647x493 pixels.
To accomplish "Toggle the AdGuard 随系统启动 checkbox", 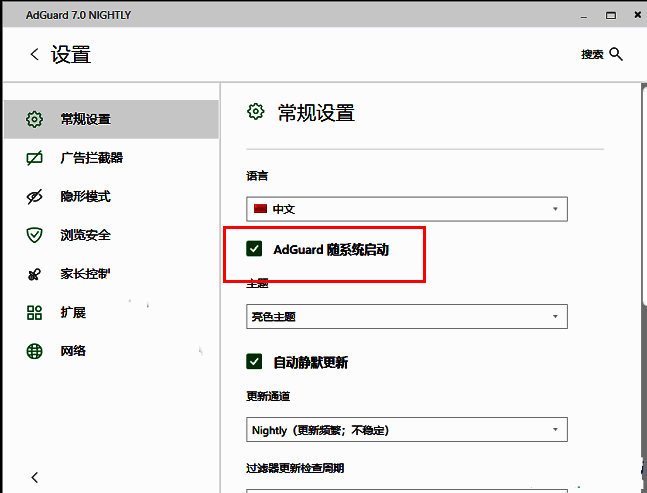I will point(255,249).
